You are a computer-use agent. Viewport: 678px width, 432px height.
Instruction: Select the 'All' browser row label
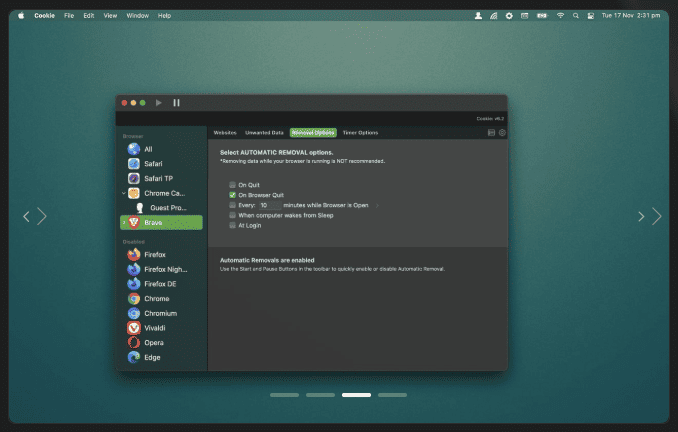pos(148,149)
